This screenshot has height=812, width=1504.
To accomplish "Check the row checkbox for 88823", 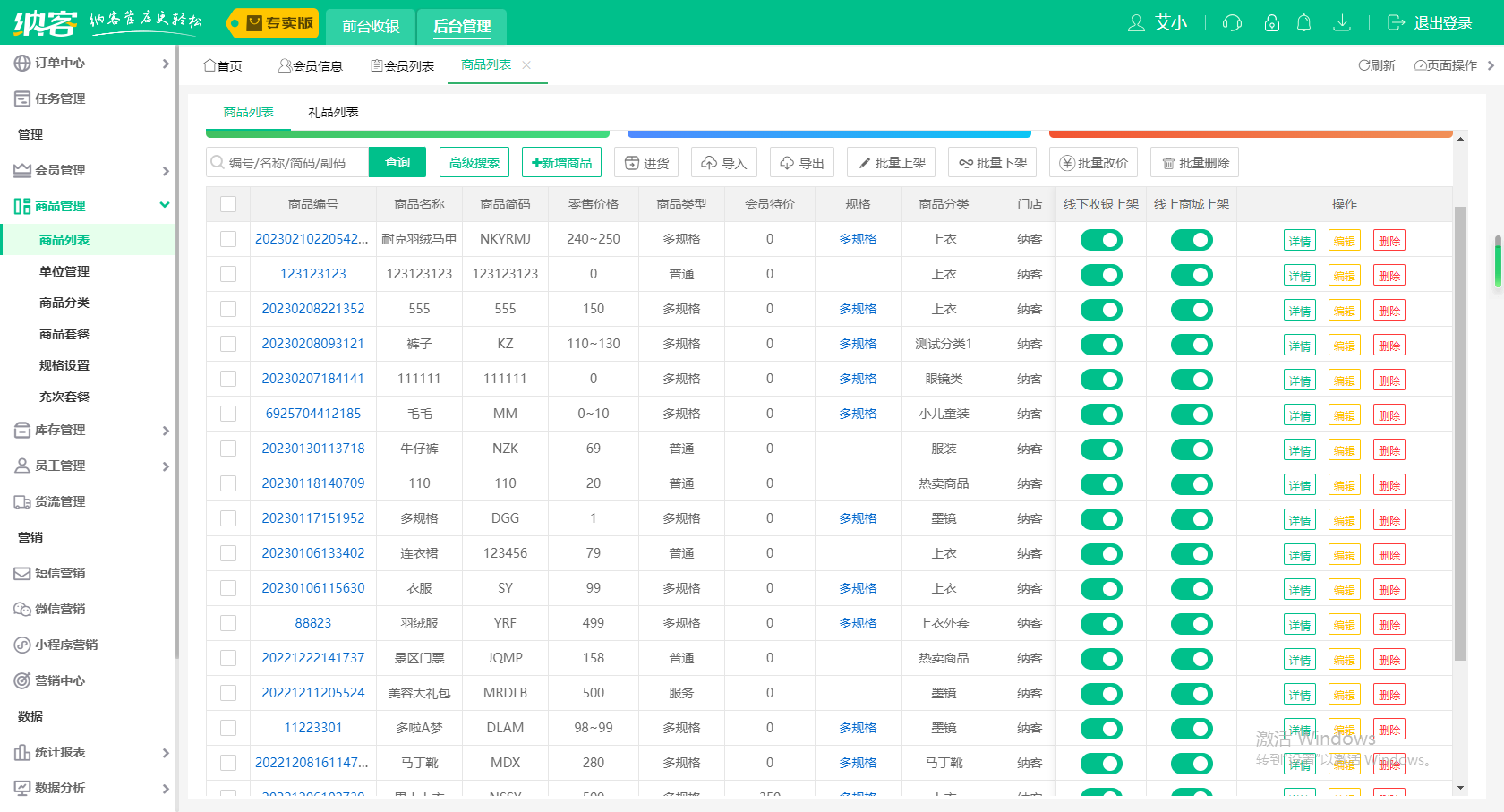I will (x=228, y=623).
